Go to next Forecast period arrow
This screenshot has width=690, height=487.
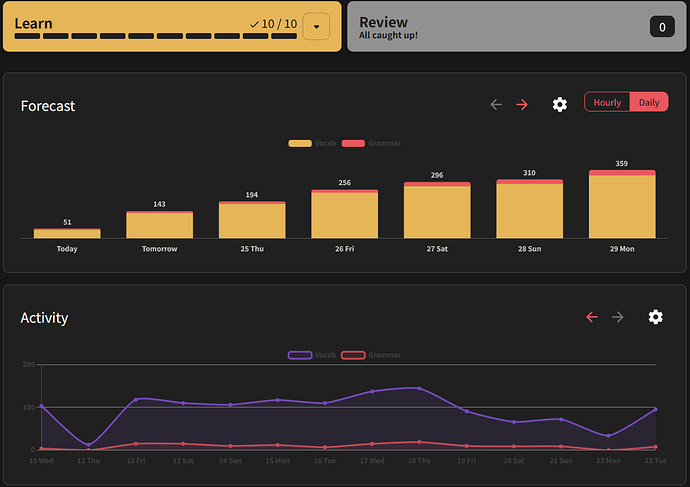coord(522,104)
